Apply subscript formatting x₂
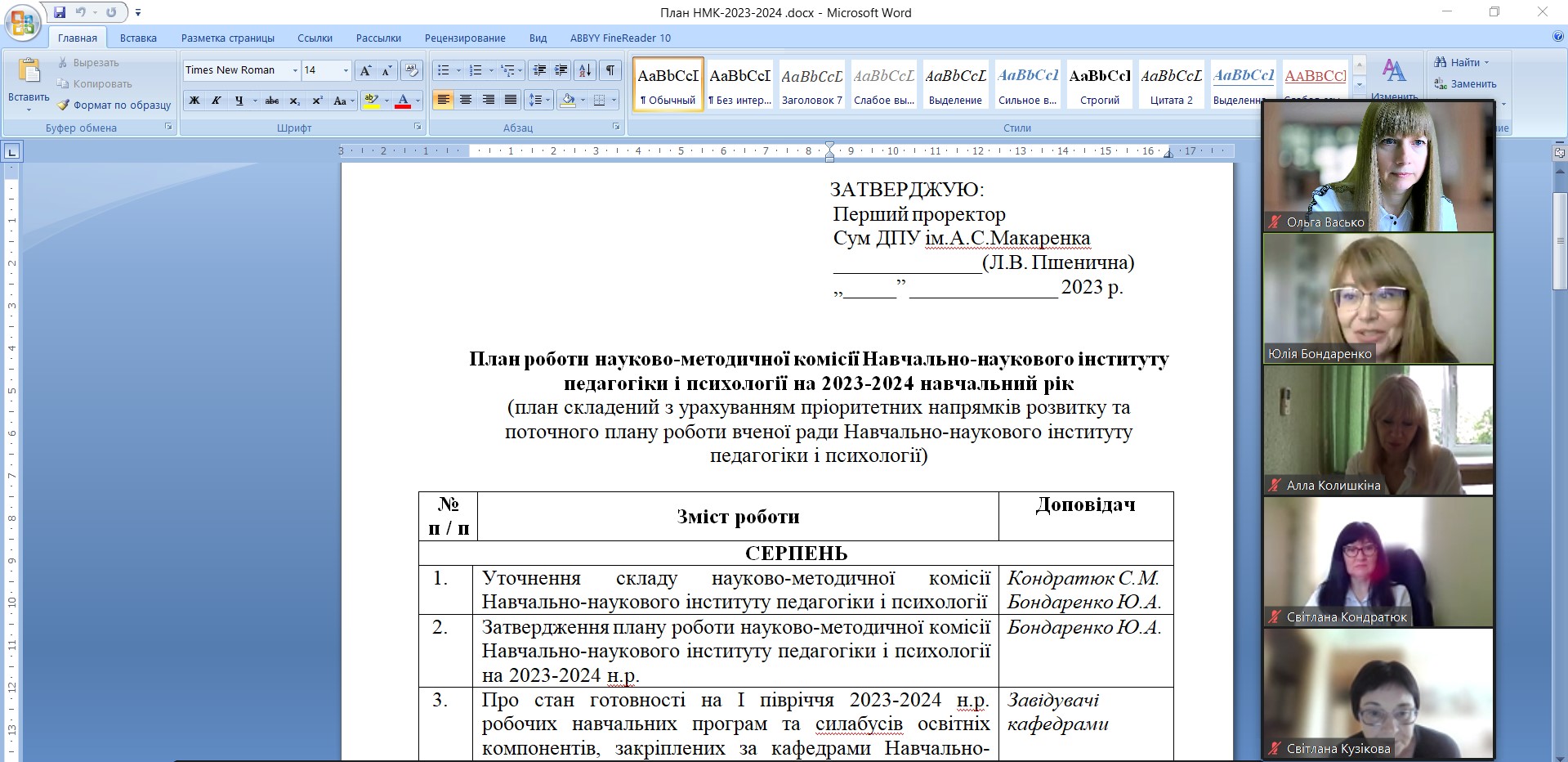 (x=295, y=101)
